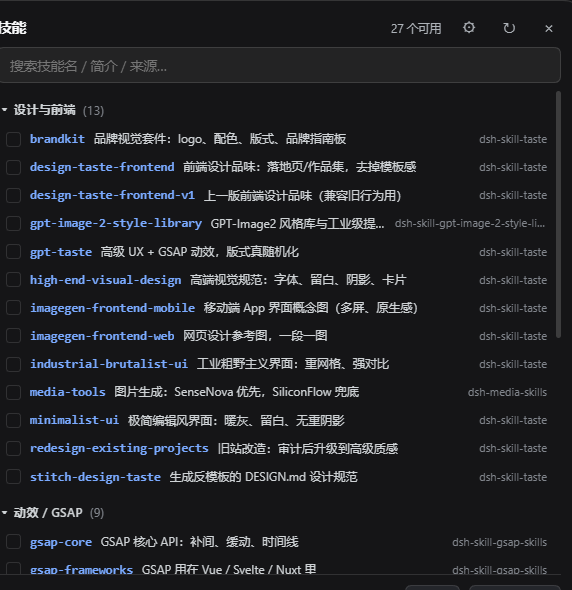Image resolution: width=572 pixels, height=590 pixels.
Task: Click the minimalist-ui skill name
Action: [x=75, y=420]
